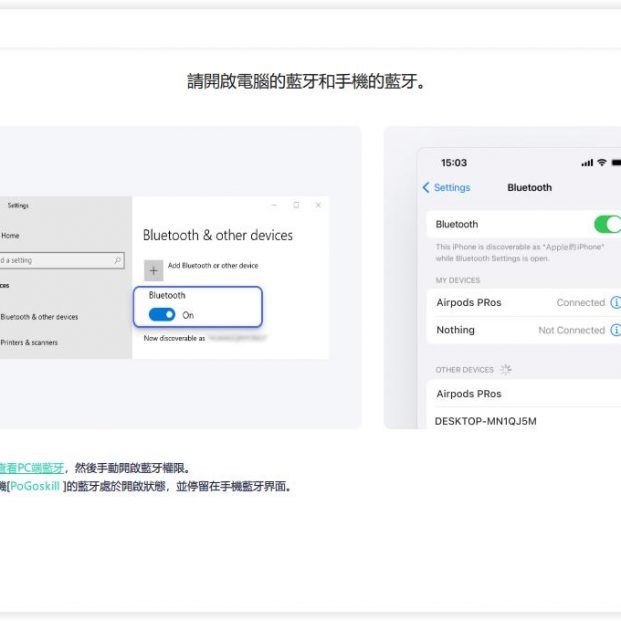
Task: Toggle the Windows Bluetooth switch off
Action: point(162,315)
